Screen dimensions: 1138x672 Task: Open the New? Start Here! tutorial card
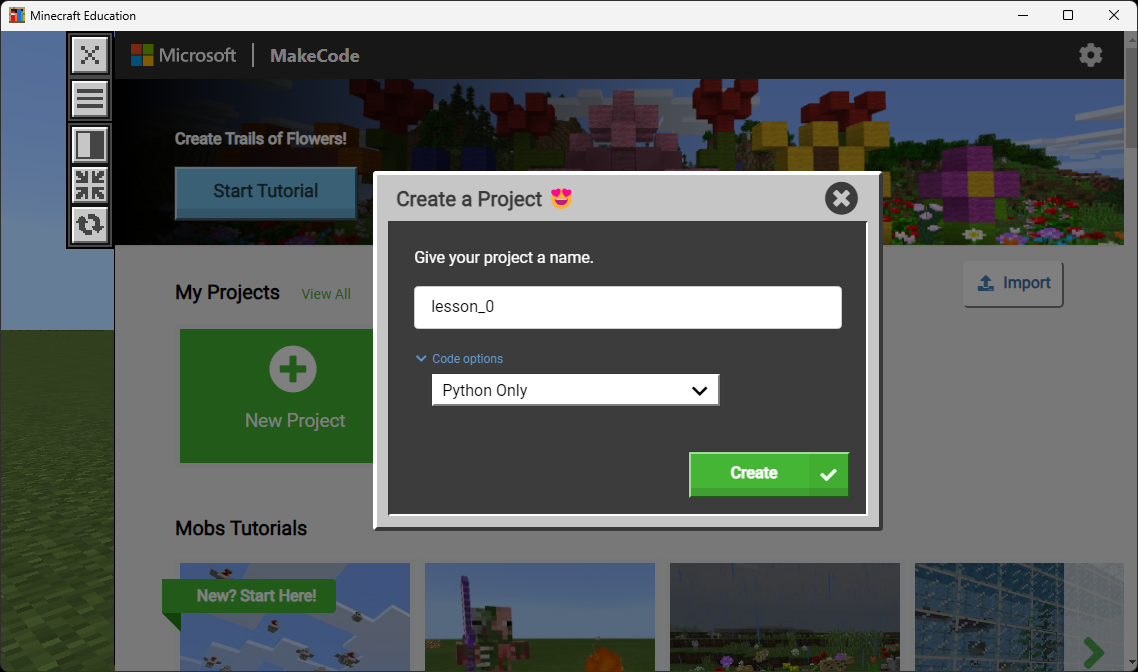point(295,617)
